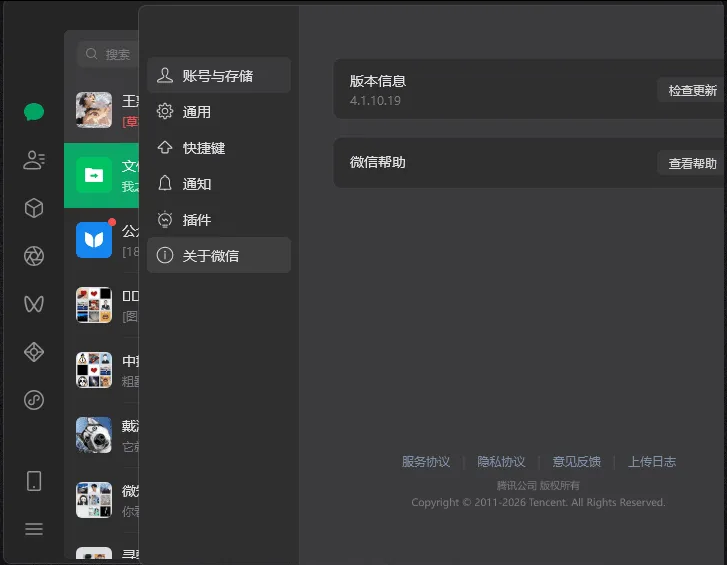
Task: Select 账号与存储 settings tab
Action: (x=219, y=75)
